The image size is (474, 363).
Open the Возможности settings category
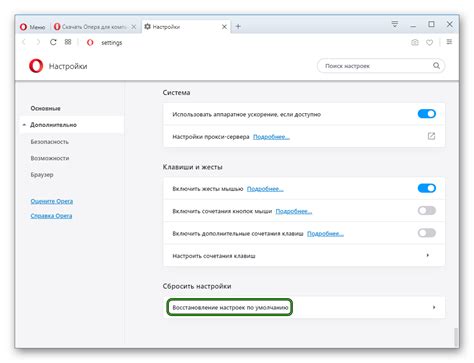[50, 158]
